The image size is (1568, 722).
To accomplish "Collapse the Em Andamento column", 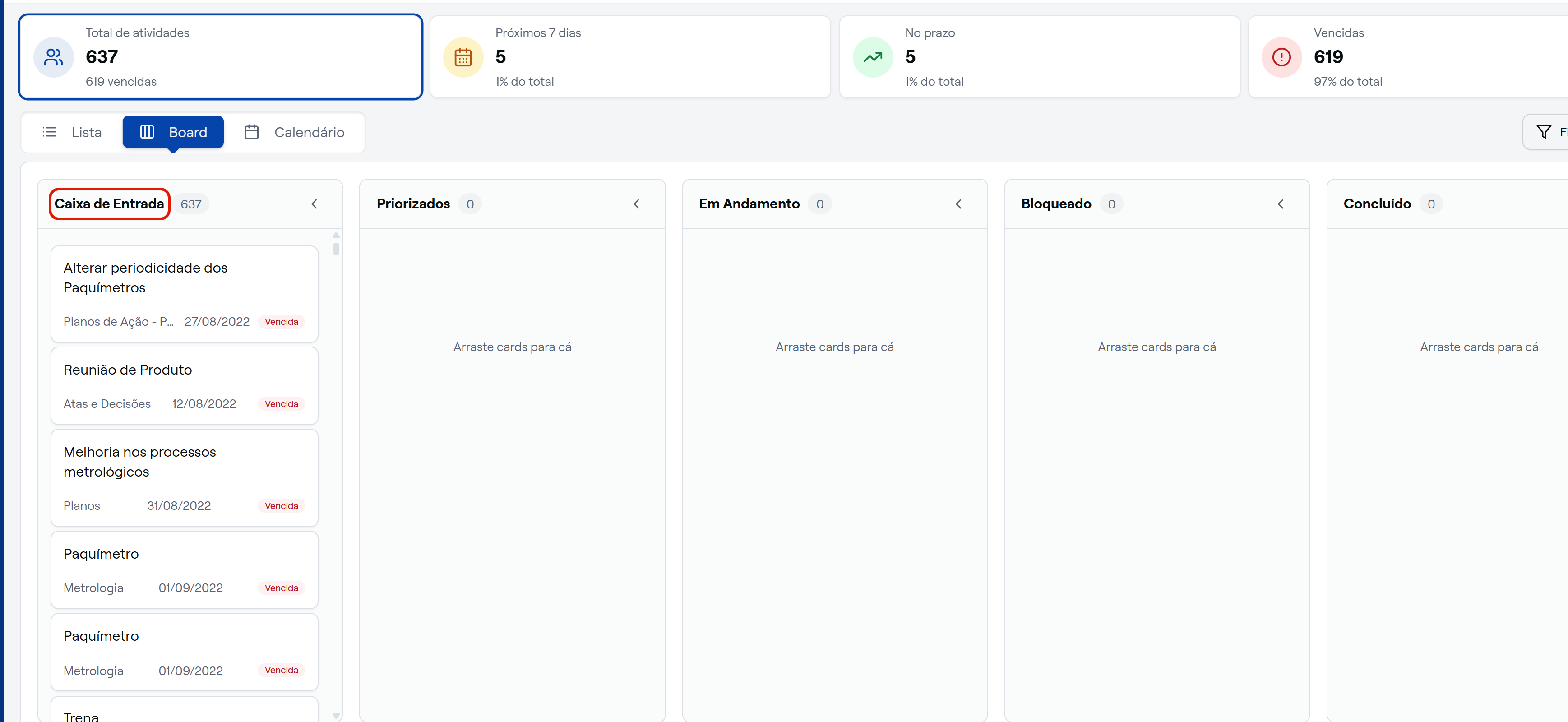I will pyautogui.click(x=958, y=204).
